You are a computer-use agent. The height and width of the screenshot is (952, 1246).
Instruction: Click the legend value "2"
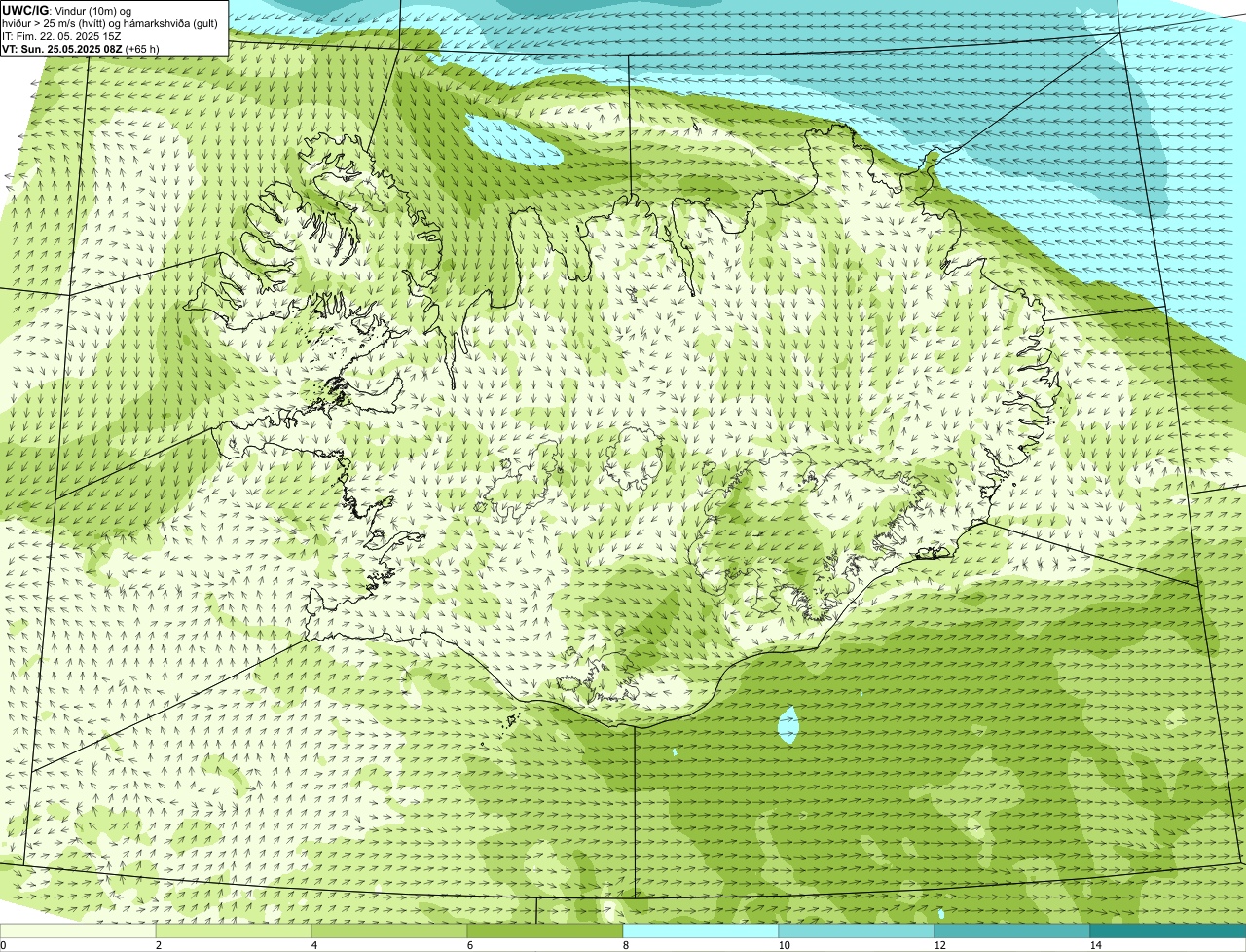point(158,945)
